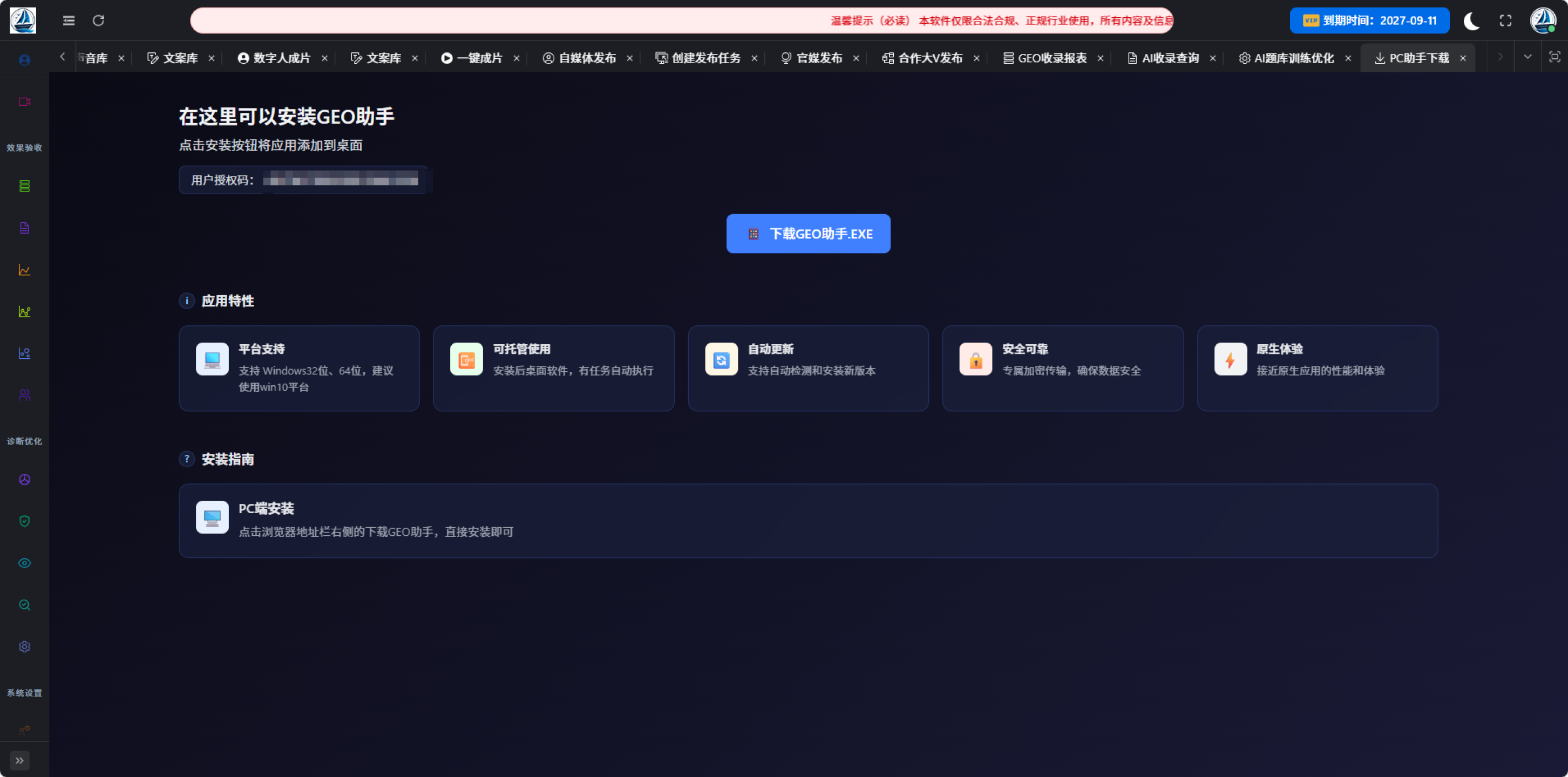This screenshot has height=777, width=1568.
Task: Open the gear sidebar icon
Action: pos(24,647)
